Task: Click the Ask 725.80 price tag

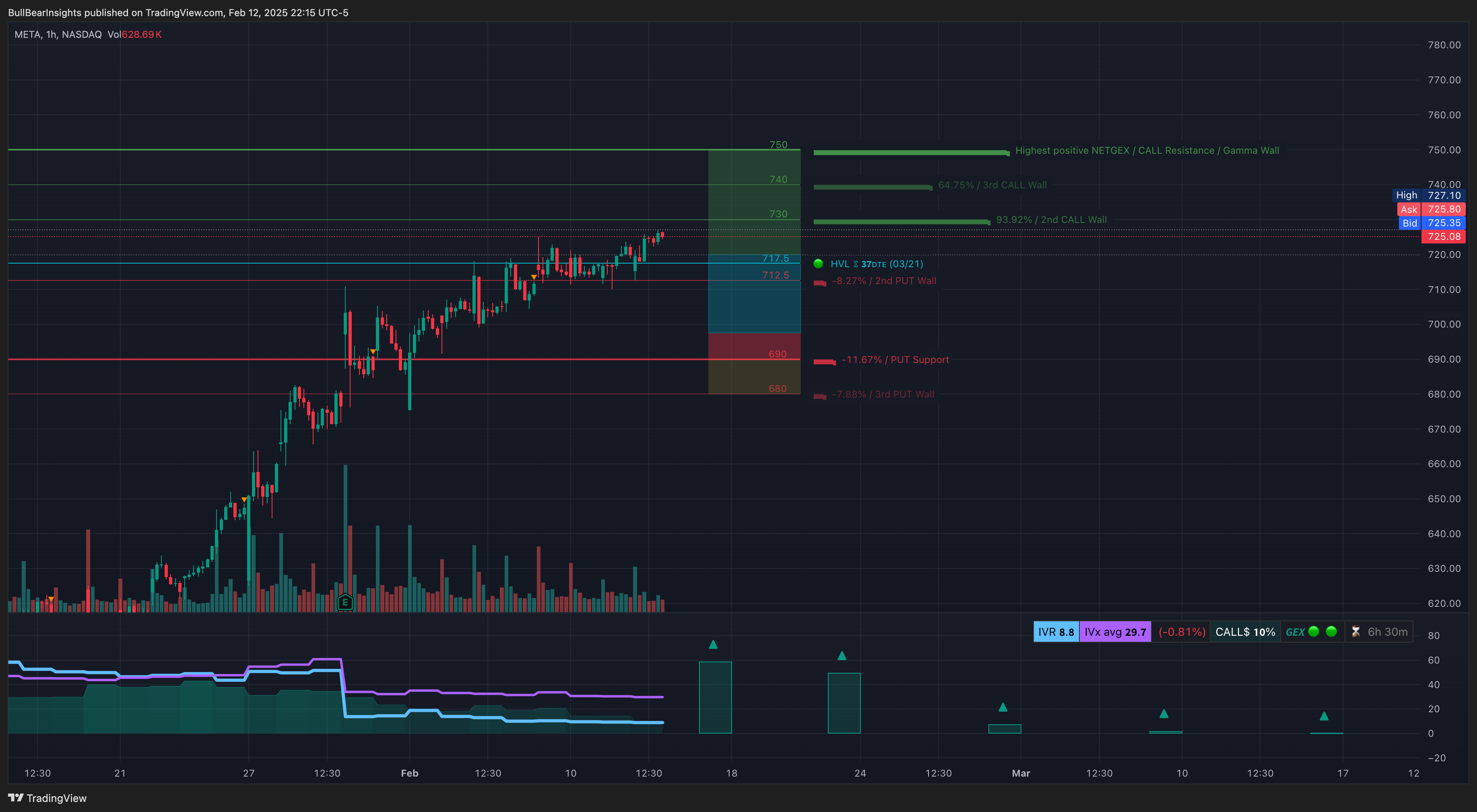Action: [1431, 209]
